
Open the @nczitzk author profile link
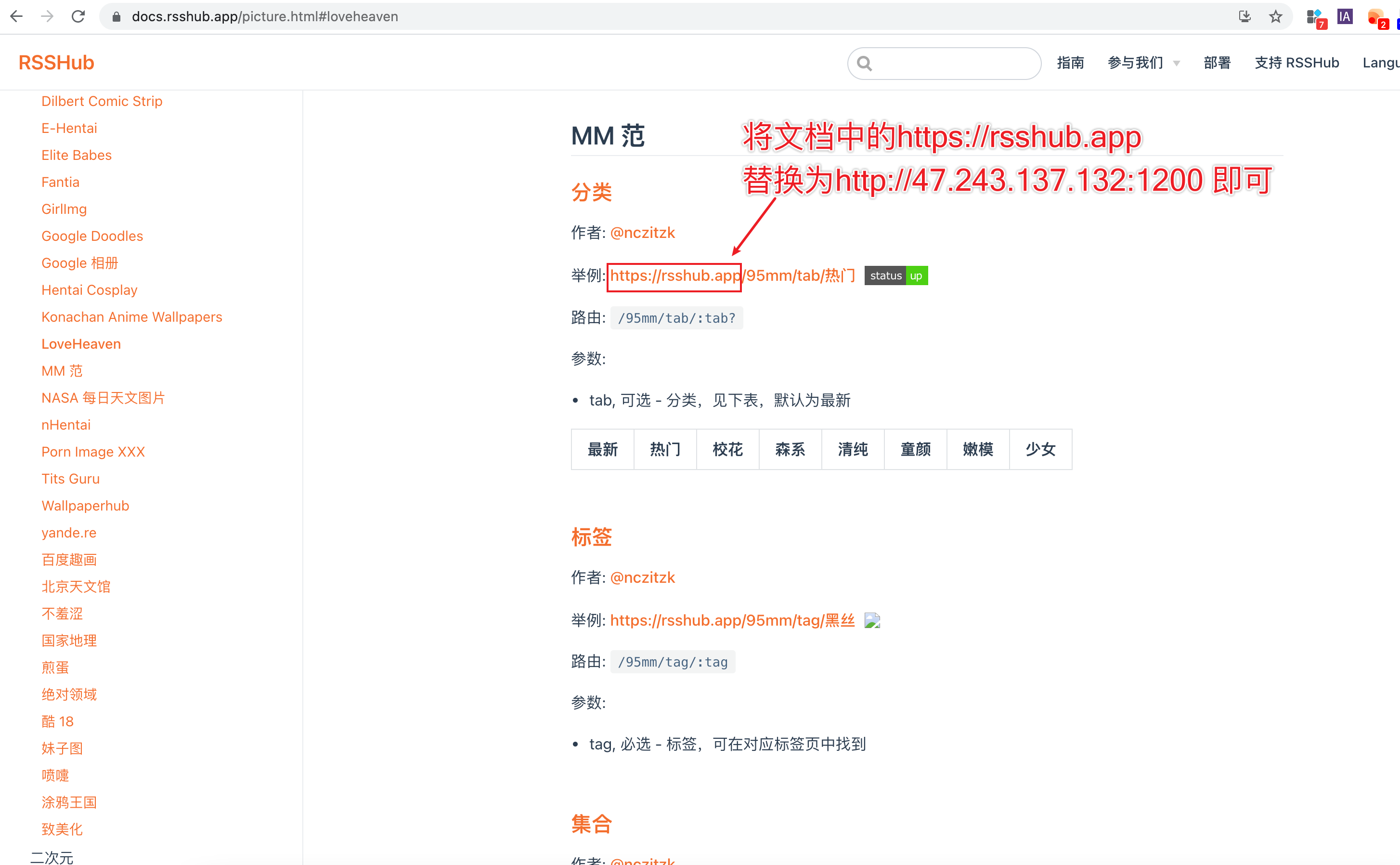pyautogui.click(x=642, y=232)
